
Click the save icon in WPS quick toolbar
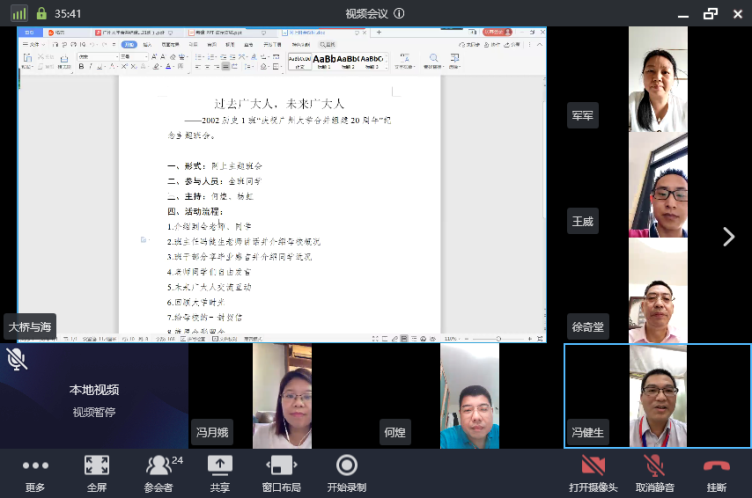coord(55,44)
